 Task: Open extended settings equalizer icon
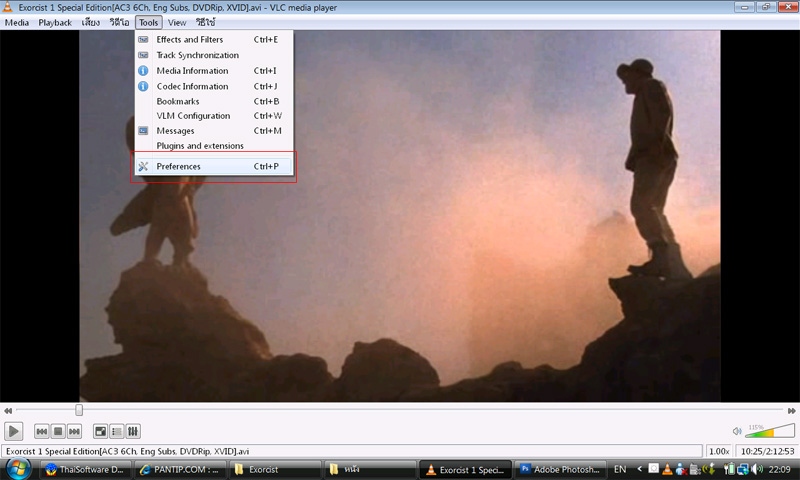133,432
